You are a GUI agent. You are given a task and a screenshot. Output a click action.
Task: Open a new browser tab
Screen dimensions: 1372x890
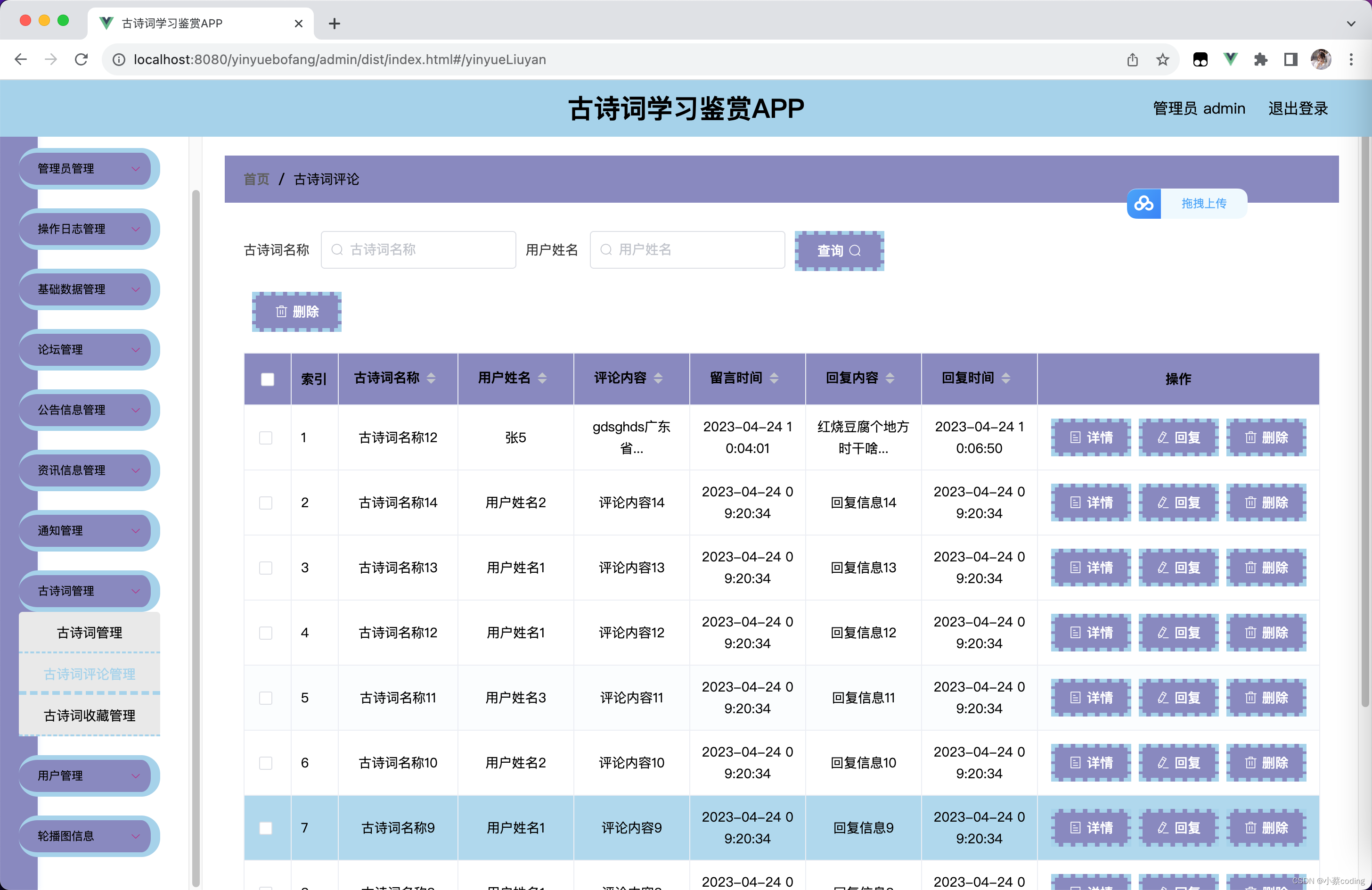(335, 24)
